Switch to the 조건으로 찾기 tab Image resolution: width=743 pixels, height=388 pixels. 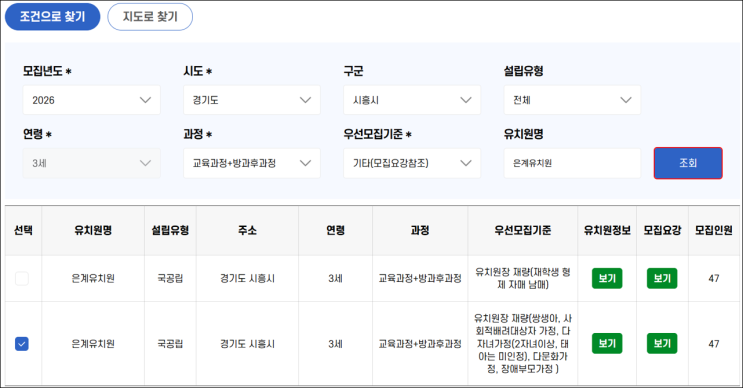click(x=53, y=17)
